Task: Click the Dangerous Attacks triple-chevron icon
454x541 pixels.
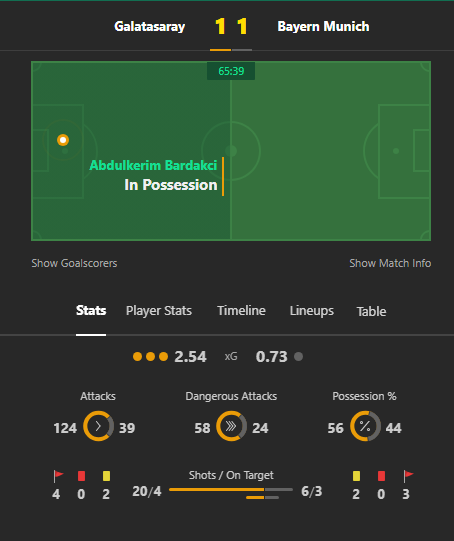Action: tap(231, 426)
